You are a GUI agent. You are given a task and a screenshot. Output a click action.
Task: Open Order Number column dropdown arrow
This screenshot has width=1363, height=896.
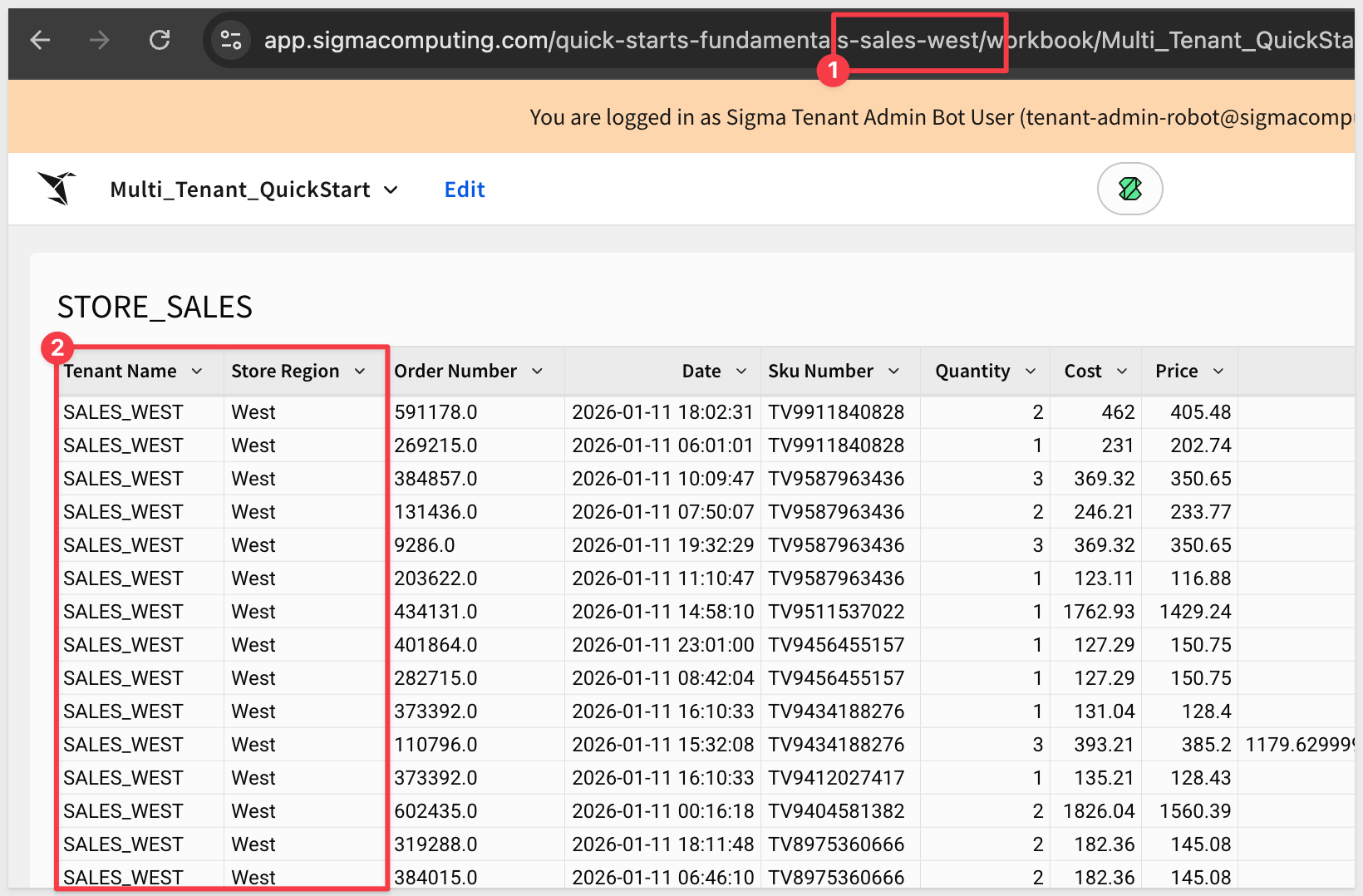(x=538, y=372)
